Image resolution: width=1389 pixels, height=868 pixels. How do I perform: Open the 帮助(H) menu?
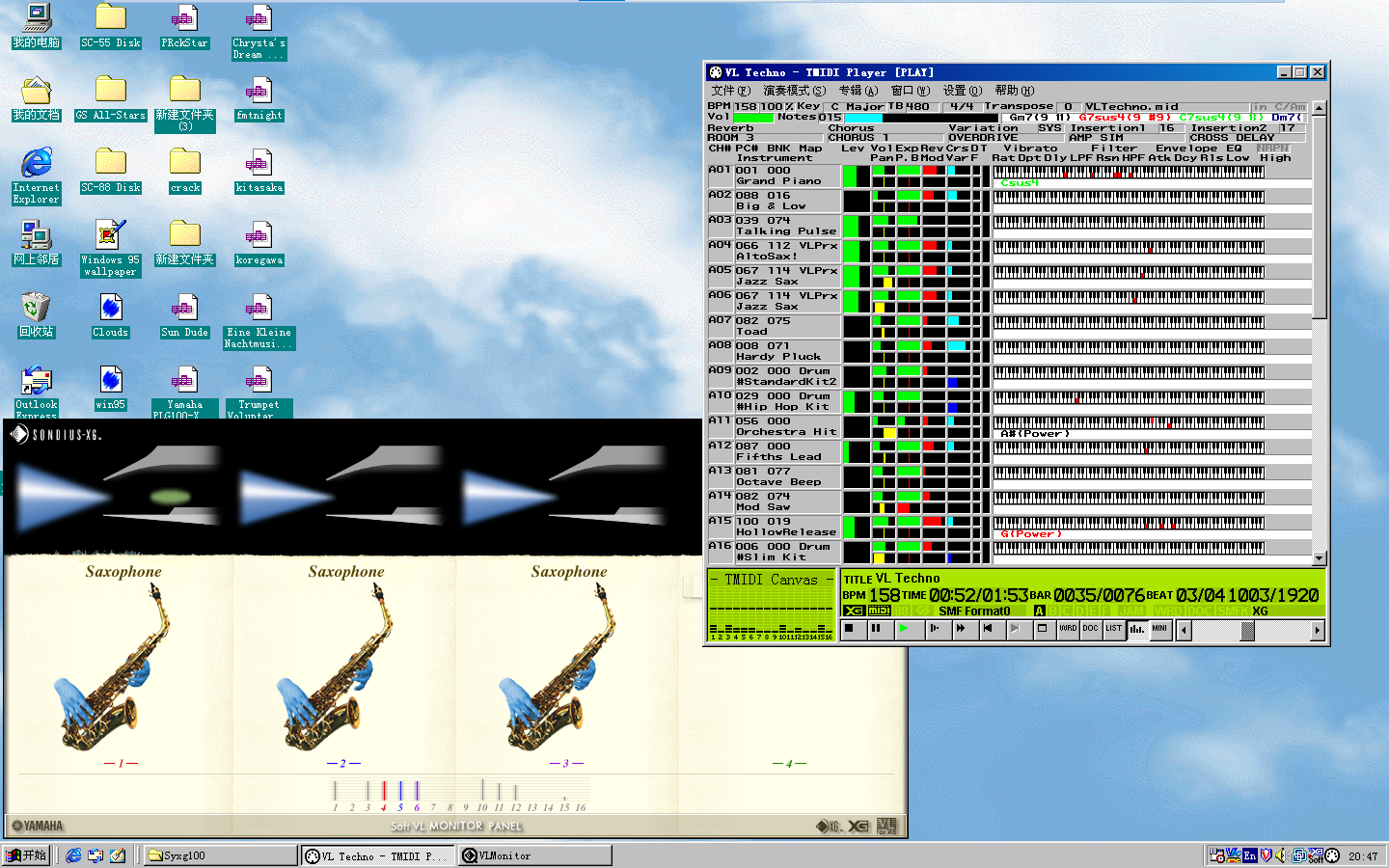[x=1014, y=91]
